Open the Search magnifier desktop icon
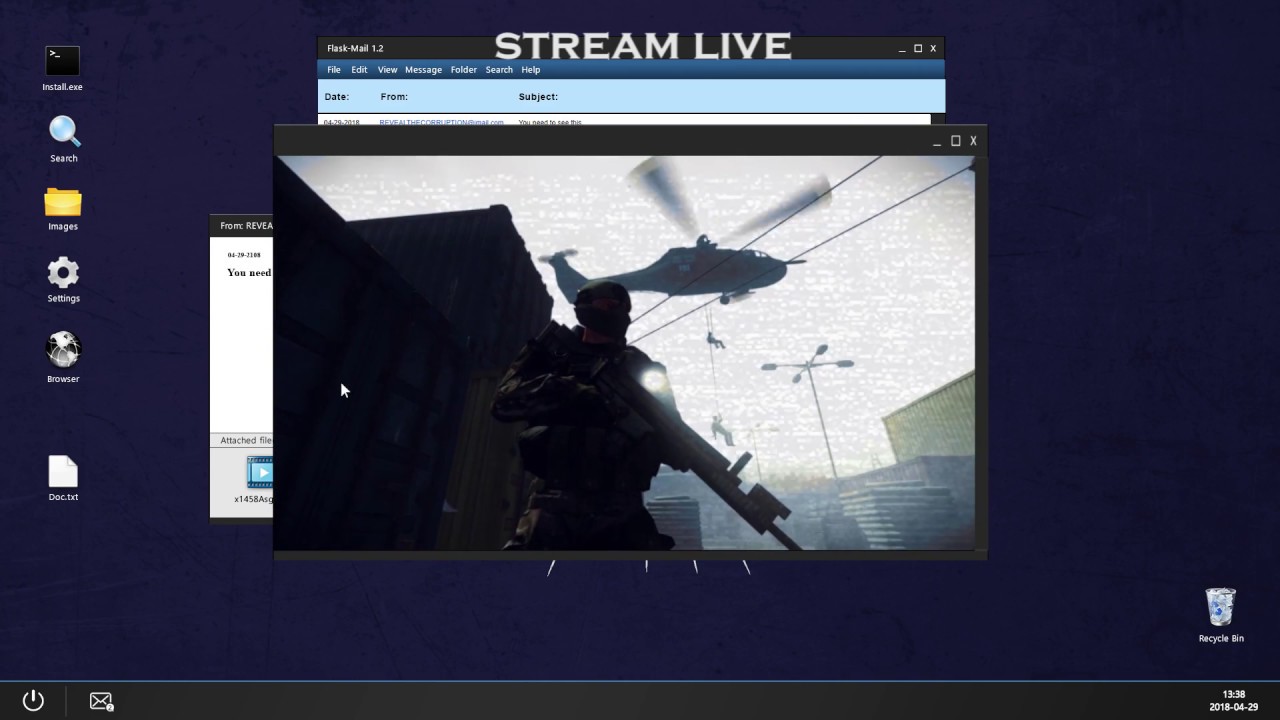The image size is (1280, 720). pos(64,132)
